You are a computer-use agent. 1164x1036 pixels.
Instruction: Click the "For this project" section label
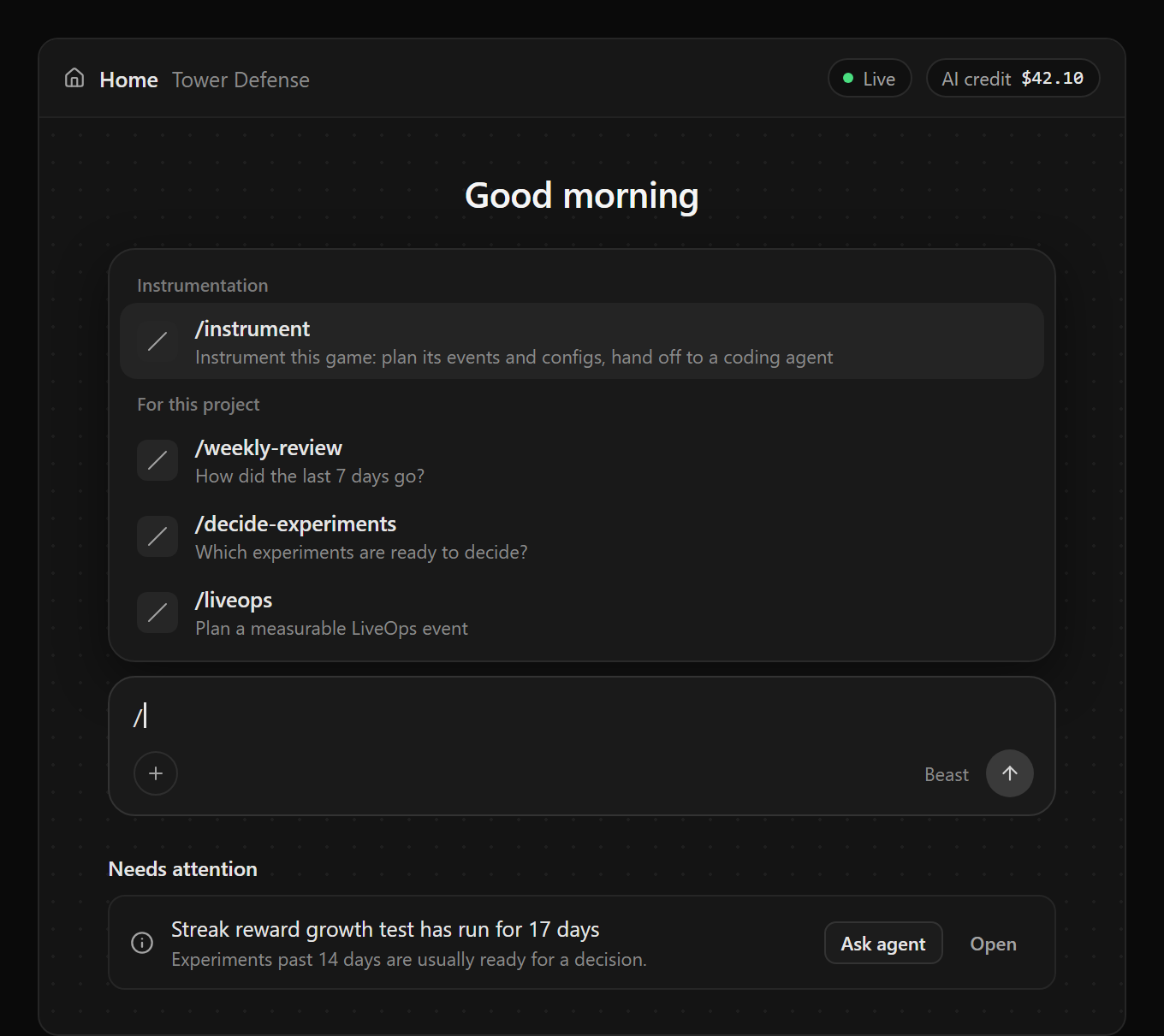[199, 405]
